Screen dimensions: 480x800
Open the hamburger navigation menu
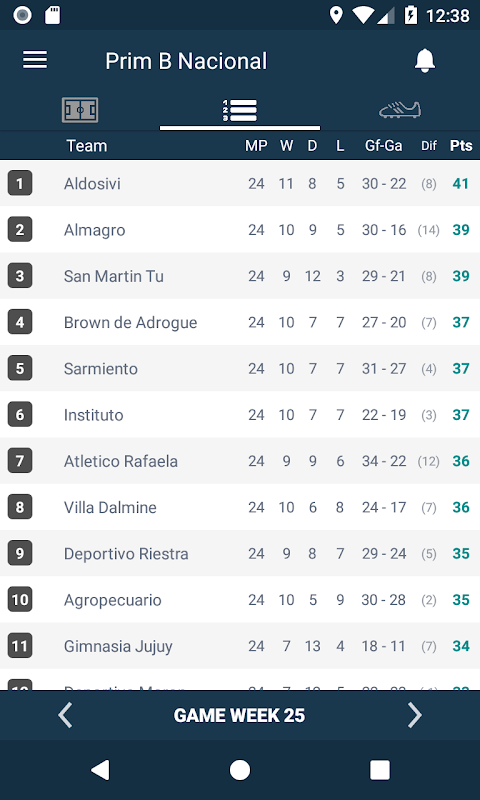coord(35,60)
